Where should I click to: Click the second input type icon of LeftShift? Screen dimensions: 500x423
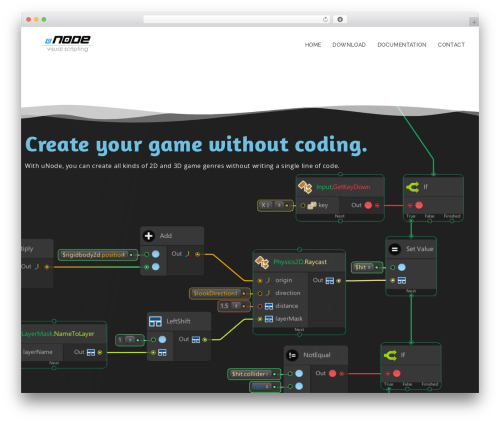(162, 353)
